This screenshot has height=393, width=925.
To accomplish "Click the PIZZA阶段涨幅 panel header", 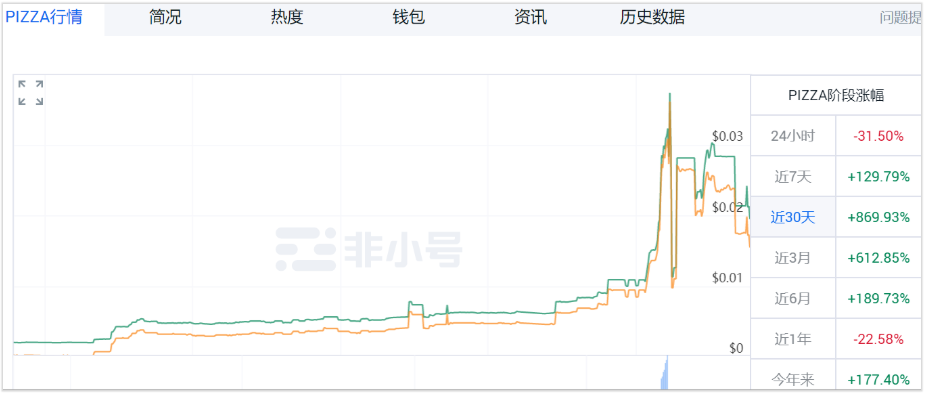I will pos(836,95).
